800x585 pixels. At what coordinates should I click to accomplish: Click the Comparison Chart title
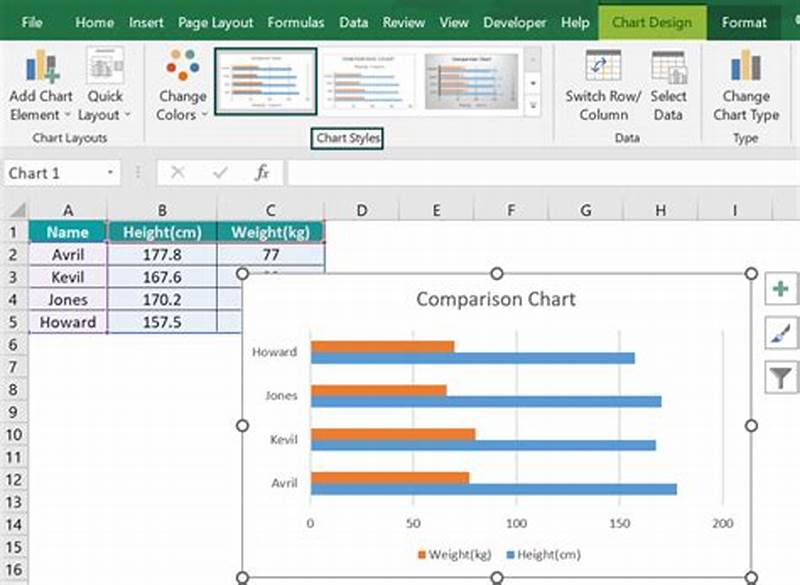coord(495,299)
